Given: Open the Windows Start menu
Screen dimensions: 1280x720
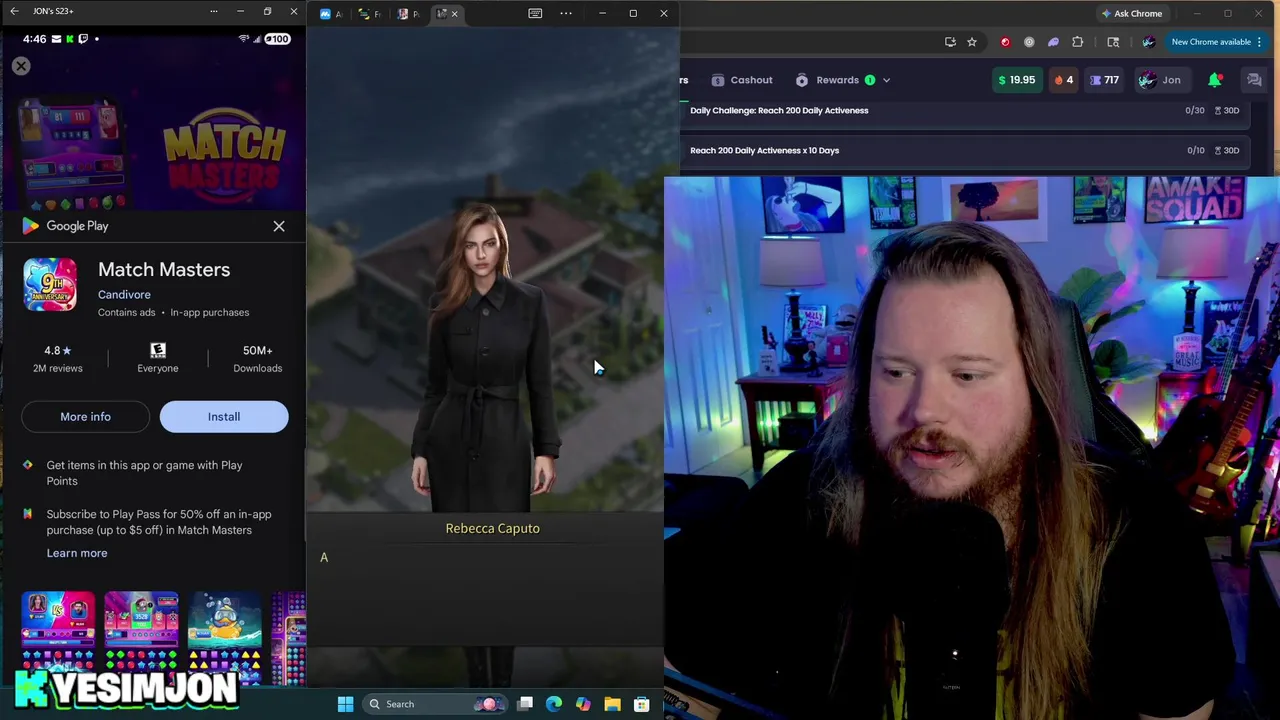Looking at the screenshot, I should (x=345, y=704).
